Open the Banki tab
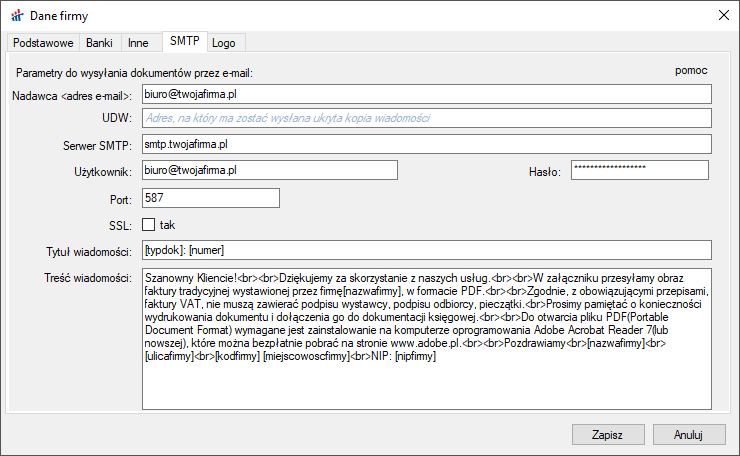Viewport: 740px width, 456px height. (x=99, y=43)
